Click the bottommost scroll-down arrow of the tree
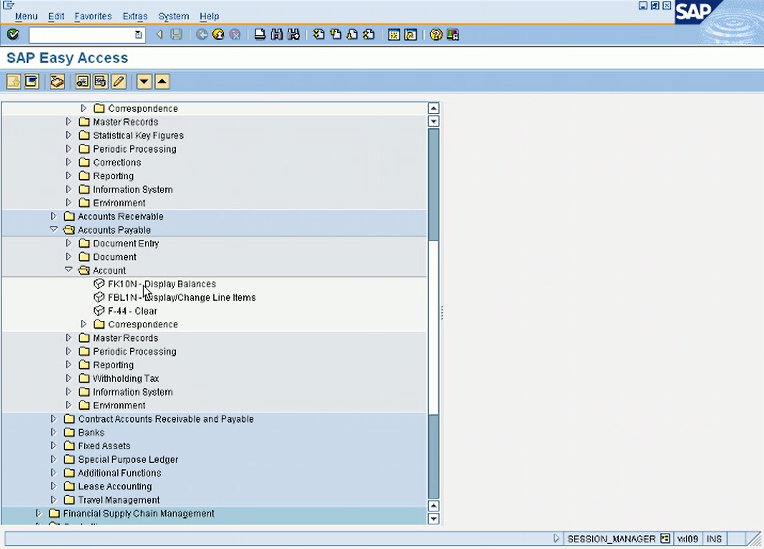The height and width of the screenshot is (549, 764). 433,519
